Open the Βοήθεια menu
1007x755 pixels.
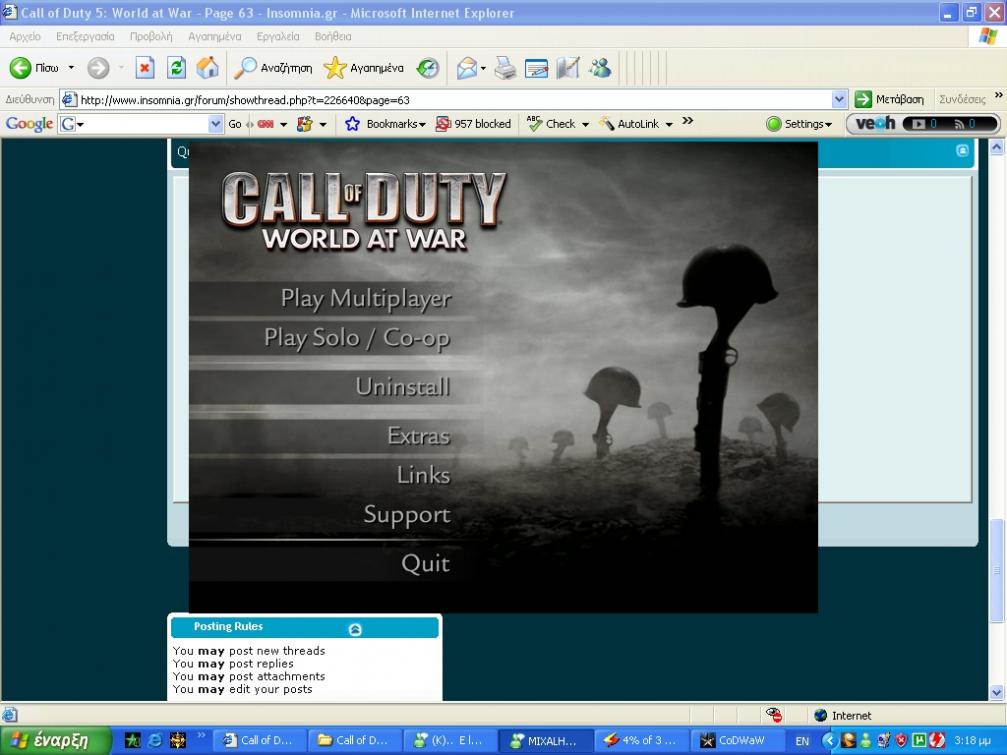click(x=333, y=37)
